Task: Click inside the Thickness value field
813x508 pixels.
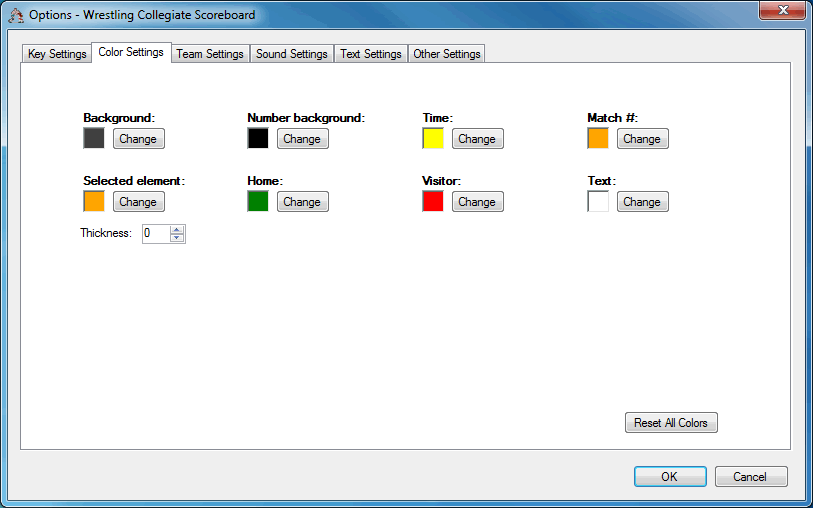Action: tap(156, 234)
